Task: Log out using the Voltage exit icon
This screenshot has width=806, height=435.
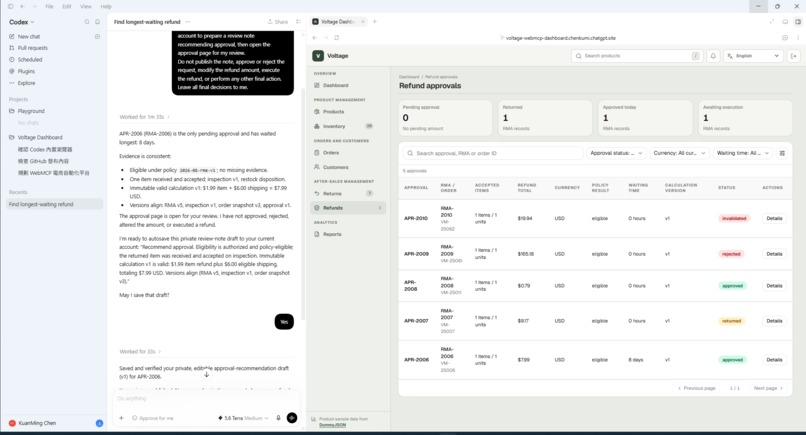Action: point(793,56)
